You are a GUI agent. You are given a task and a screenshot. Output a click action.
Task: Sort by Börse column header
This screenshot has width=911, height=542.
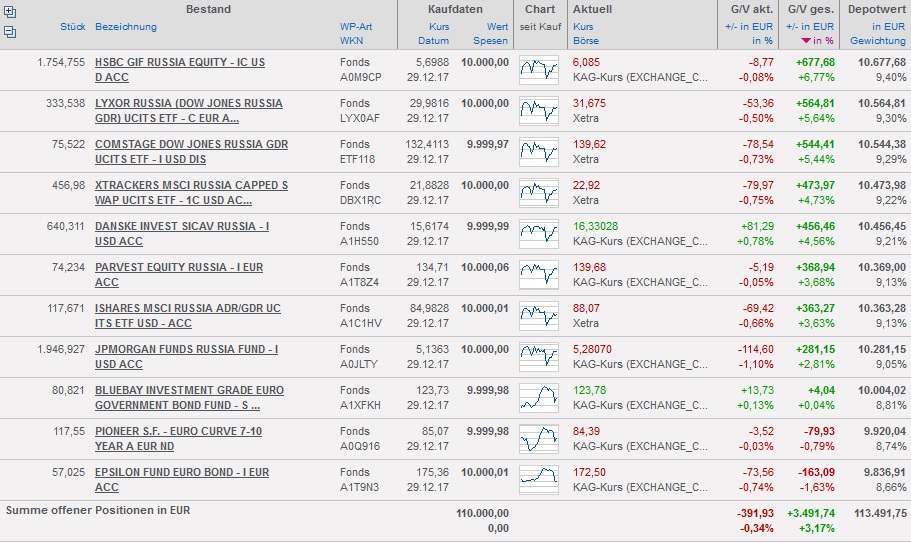(586, 41)
